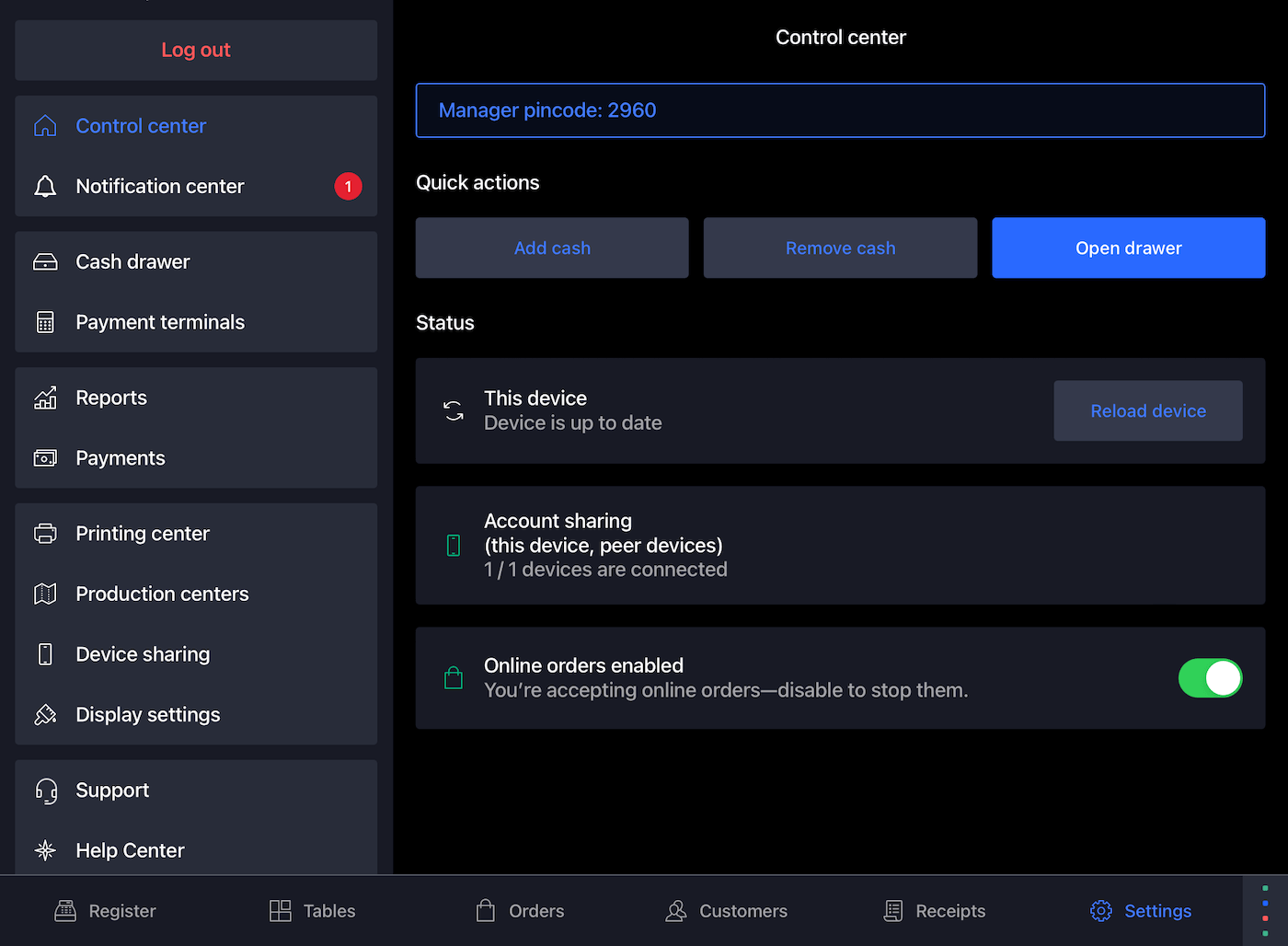Screen dimensions: 1288x946
Task: Switch to the Tables tab
Action: (x=312, y=911)
